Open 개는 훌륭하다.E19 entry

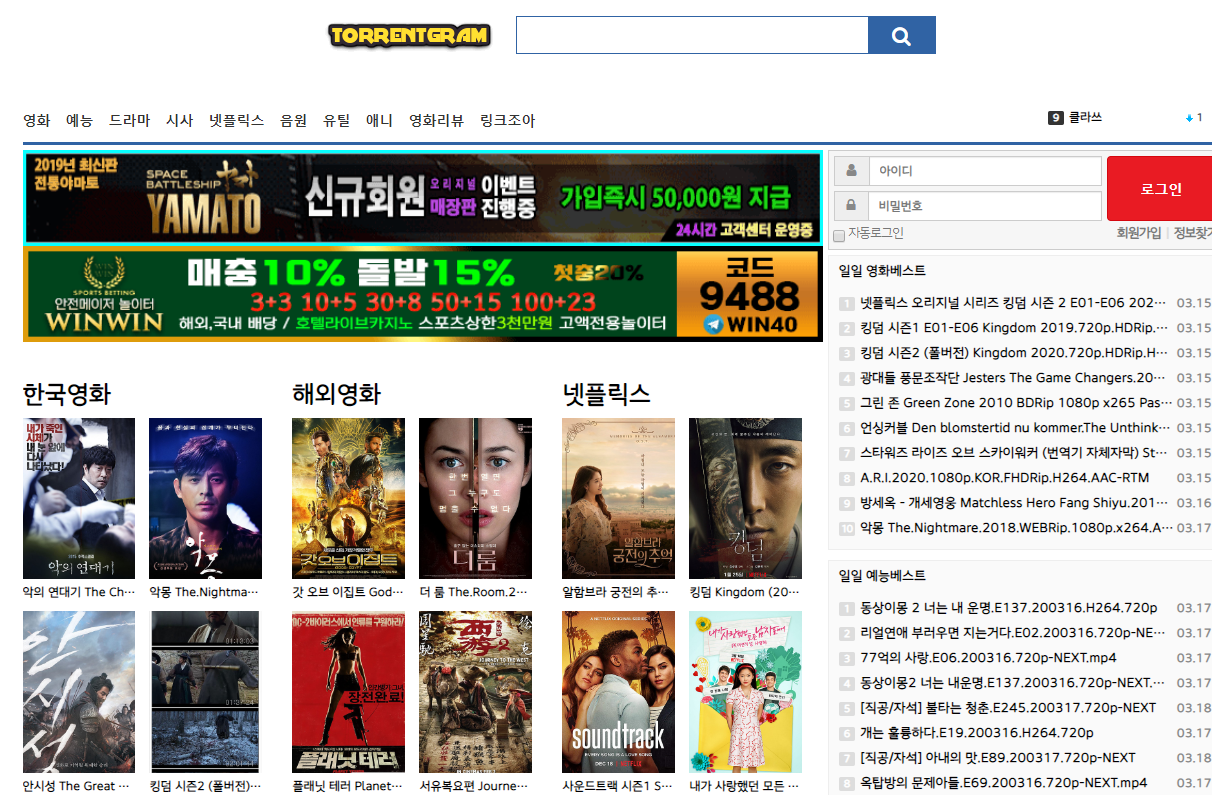point(977,732)
